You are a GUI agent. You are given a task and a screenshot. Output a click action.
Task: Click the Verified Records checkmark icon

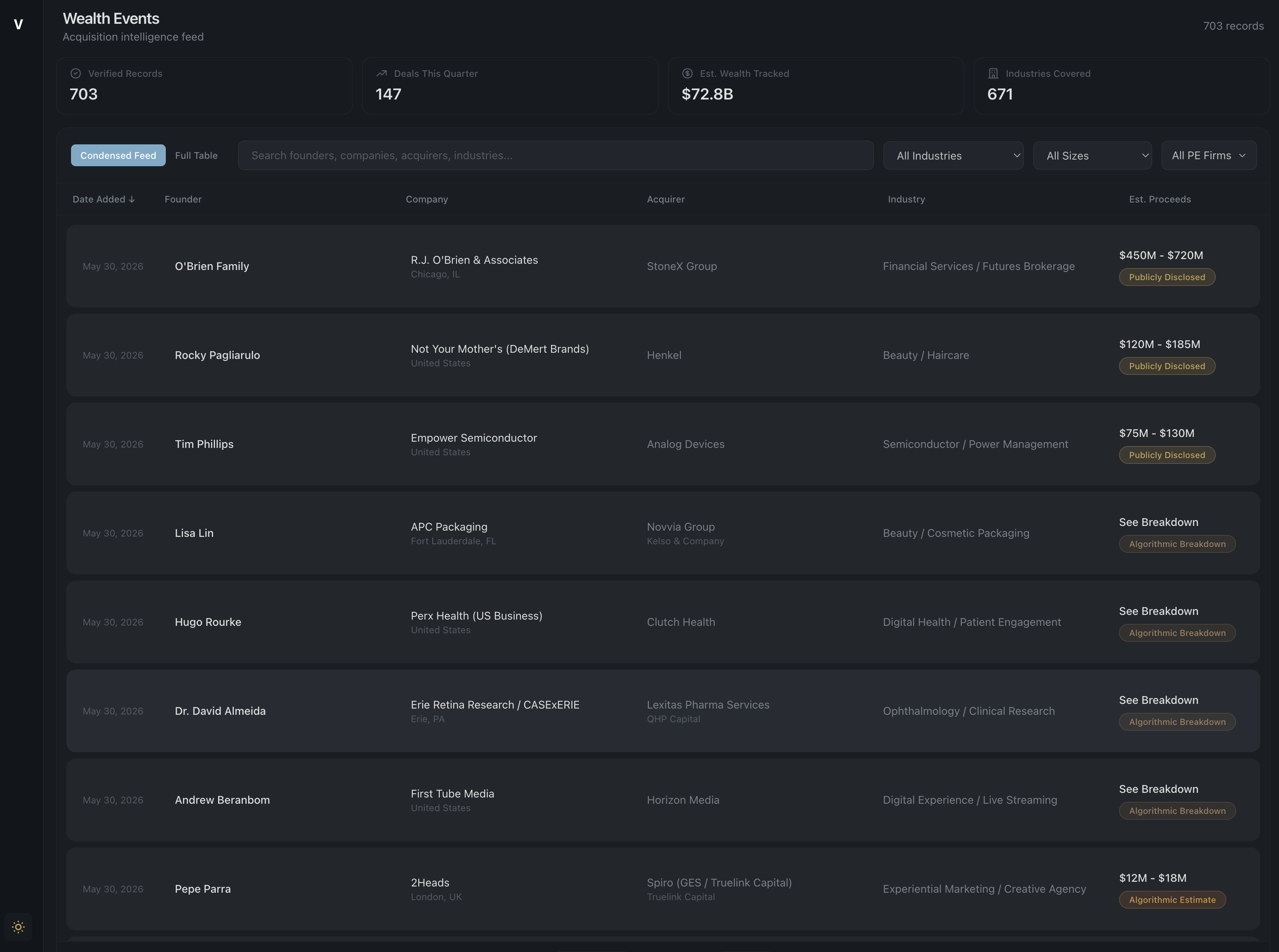coord(75,74)
